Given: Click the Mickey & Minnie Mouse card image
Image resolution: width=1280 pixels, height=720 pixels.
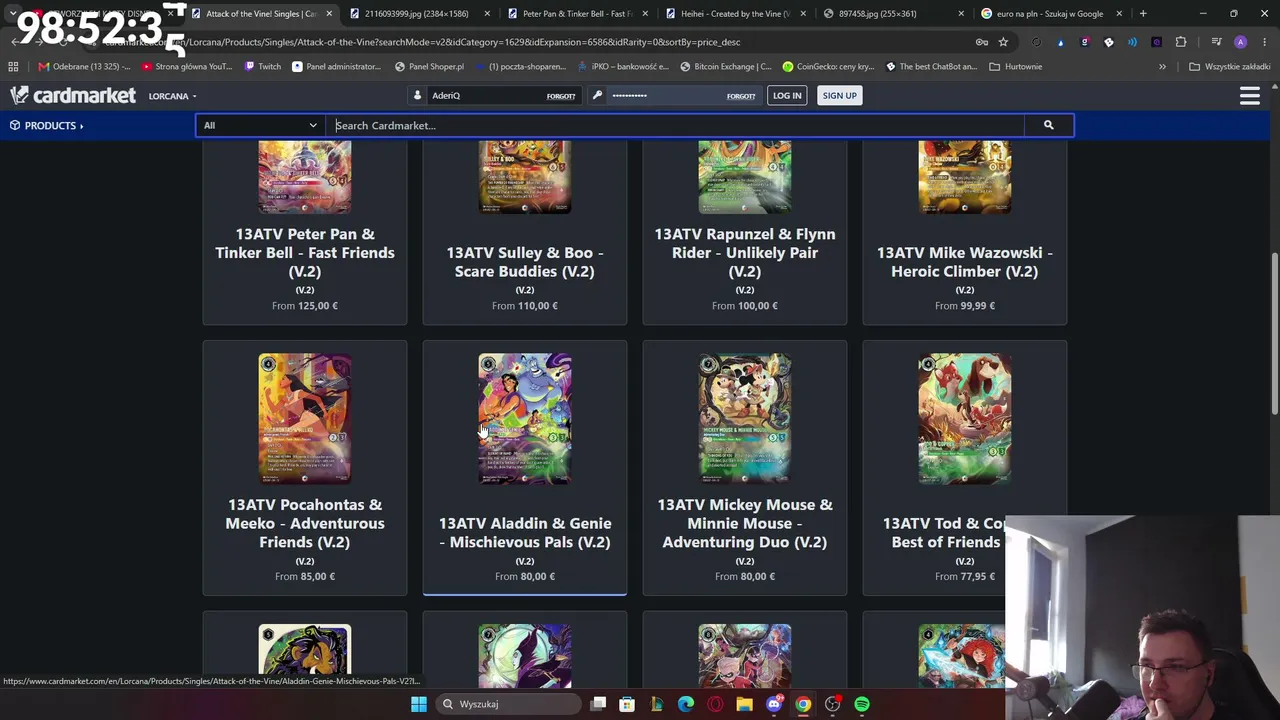Looking at the screenshot, I should point(745,418).
